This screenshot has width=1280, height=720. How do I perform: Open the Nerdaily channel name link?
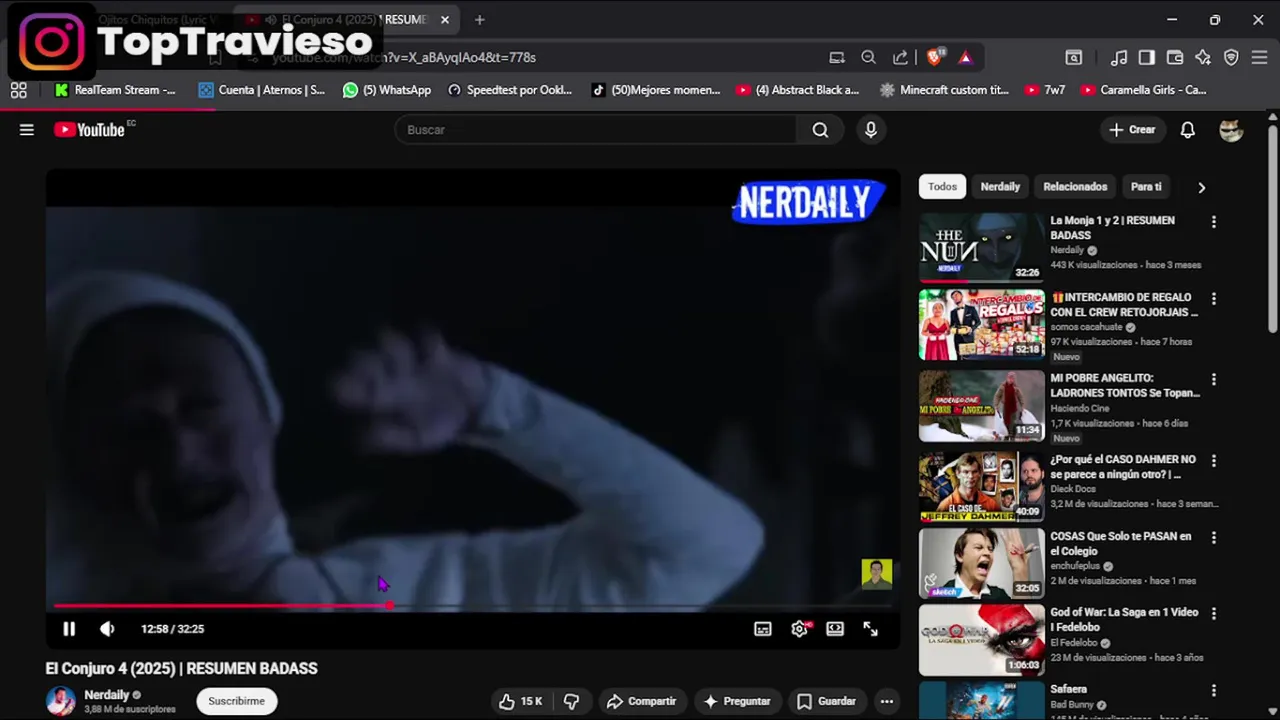pyautogui.click(x=106, y=695)
